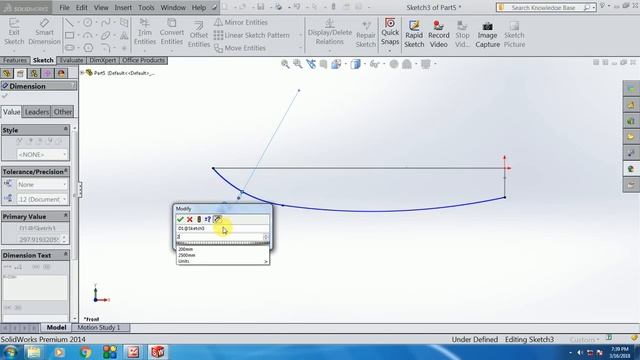This screenshot has width=640, height=360.
Task: Click Linear Sketch Pattern
Action: point(252,35)
